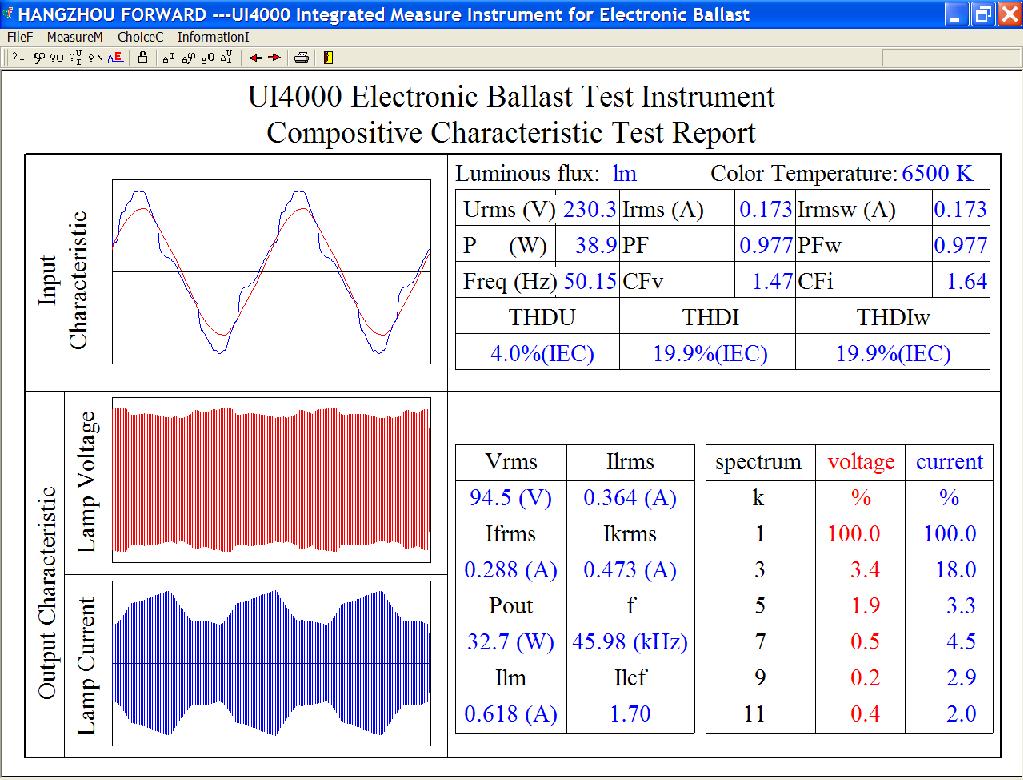The width and height of the screenshot is (1023, 780).
Task: Click the THDU value '4.0%(IEC)'
Action: point(542,353)
